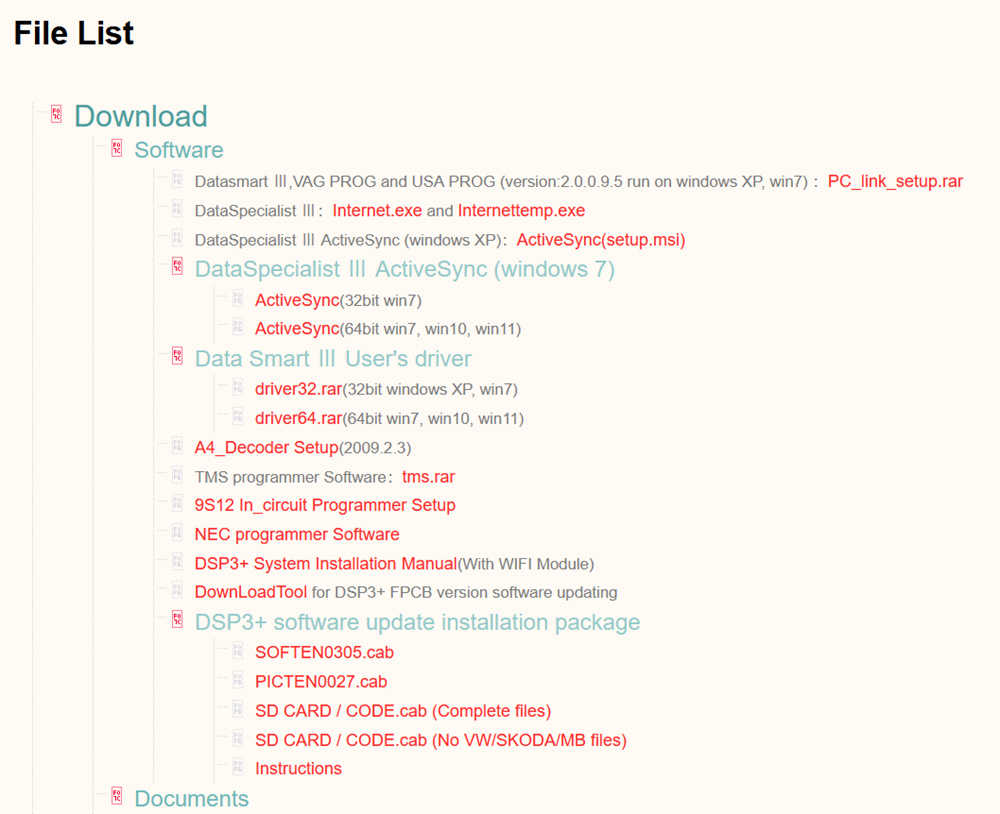1000x814 pixels.
Task: Expand the Documents folder icon
Action: [117, 797]
